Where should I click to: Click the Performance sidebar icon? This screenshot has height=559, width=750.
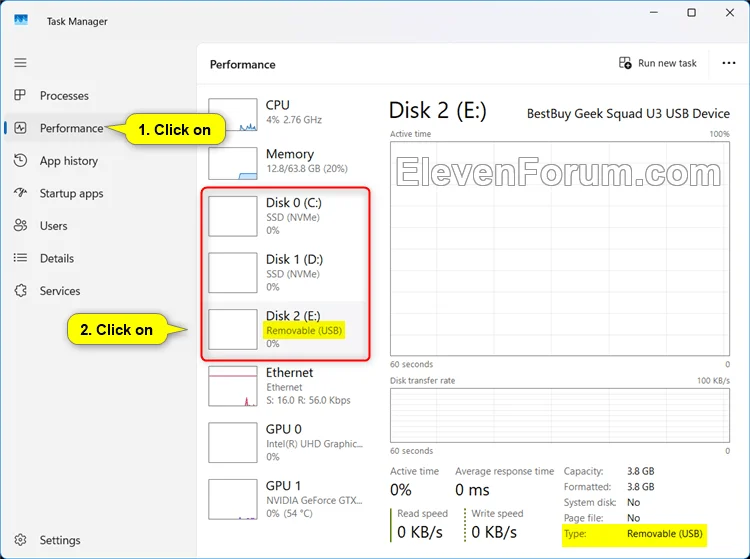coord(20,128)
